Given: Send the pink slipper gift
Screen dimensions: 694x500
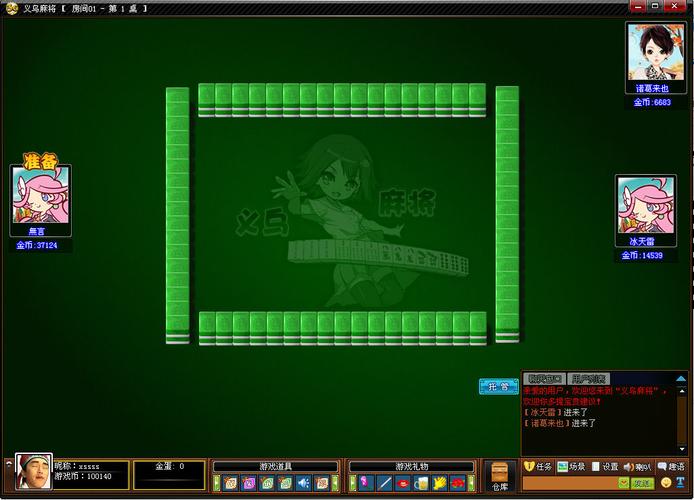Looking at the screenshot, I should [x=366, y=483].
